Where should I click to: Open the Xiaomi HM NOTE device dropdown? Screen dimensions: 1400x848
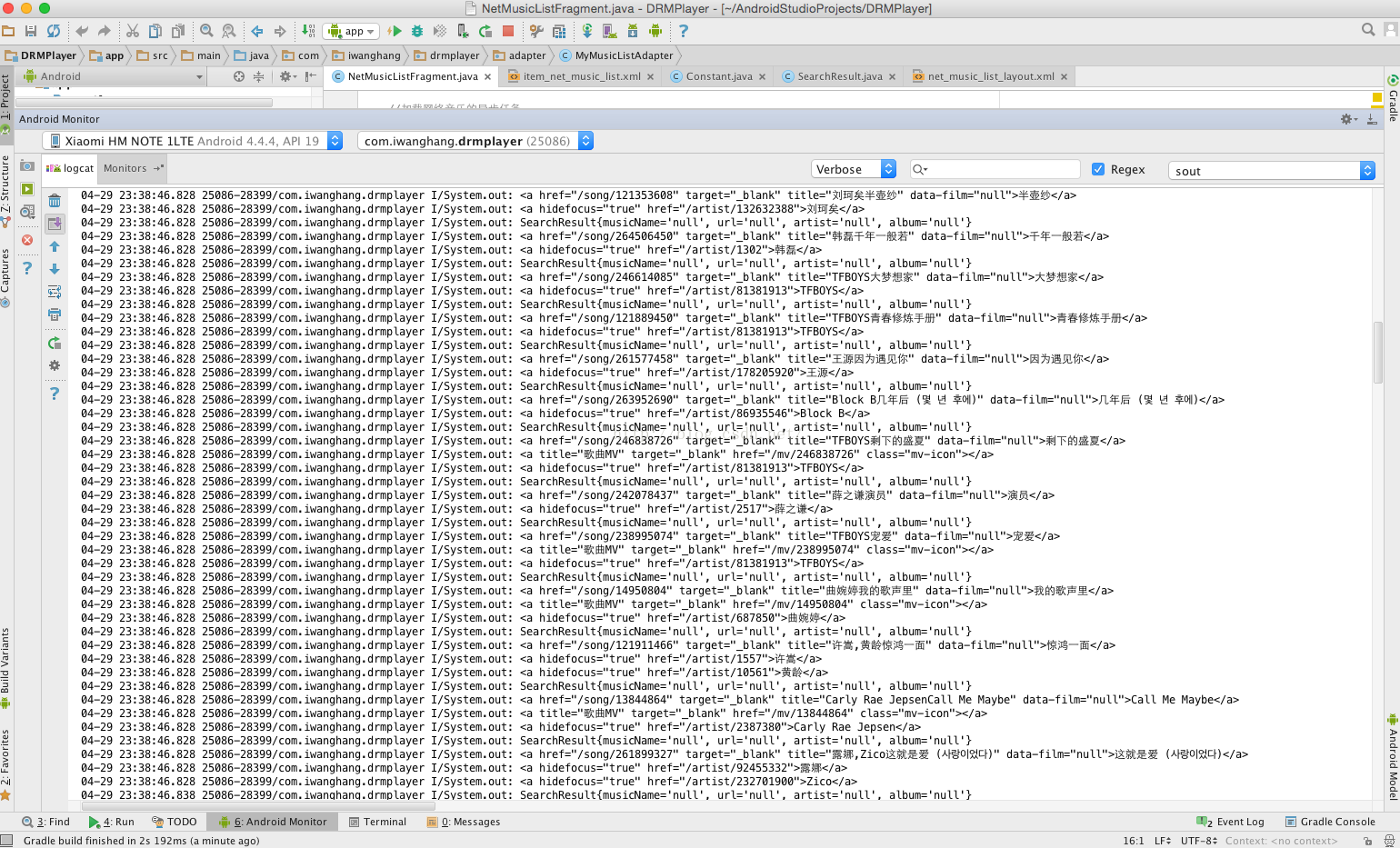[193, 141]
